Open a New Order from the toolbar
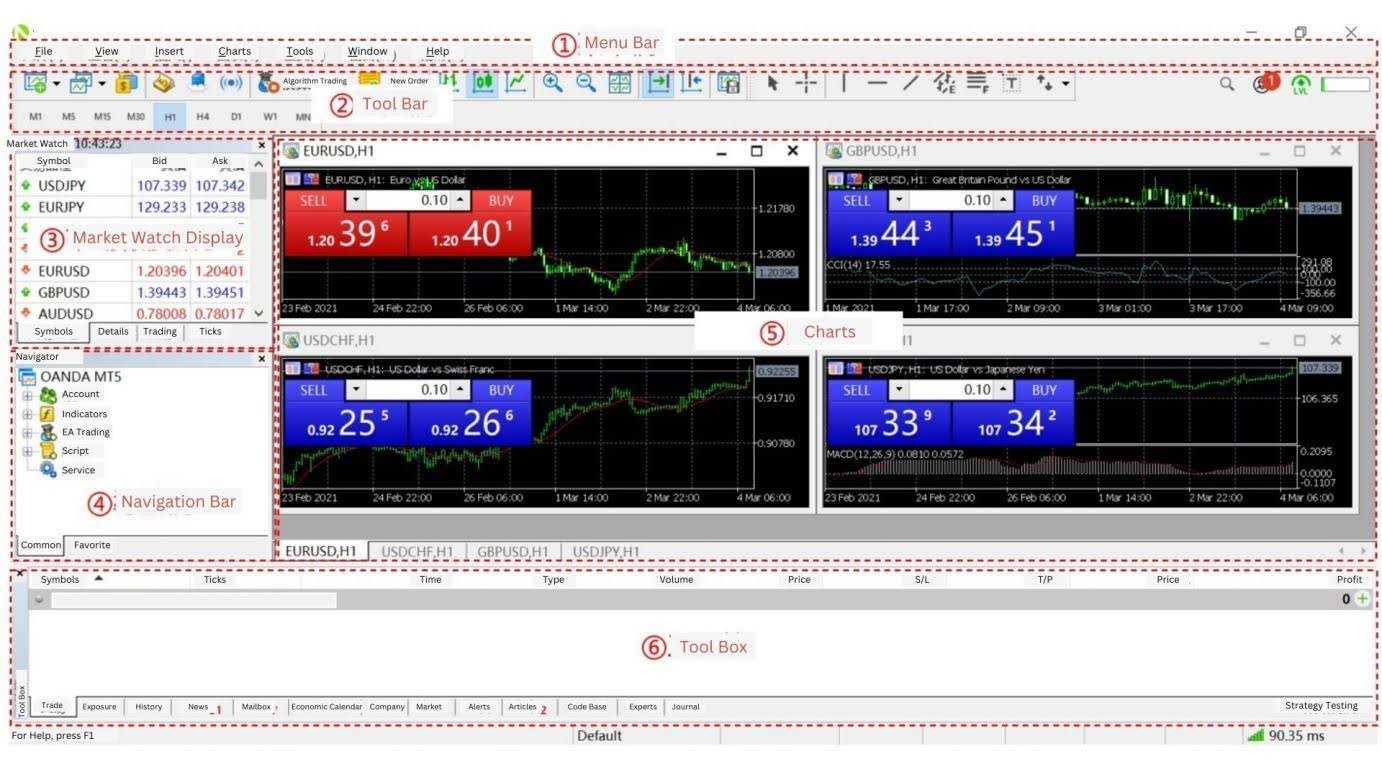 pyautogui.click(x=370, y=80)
